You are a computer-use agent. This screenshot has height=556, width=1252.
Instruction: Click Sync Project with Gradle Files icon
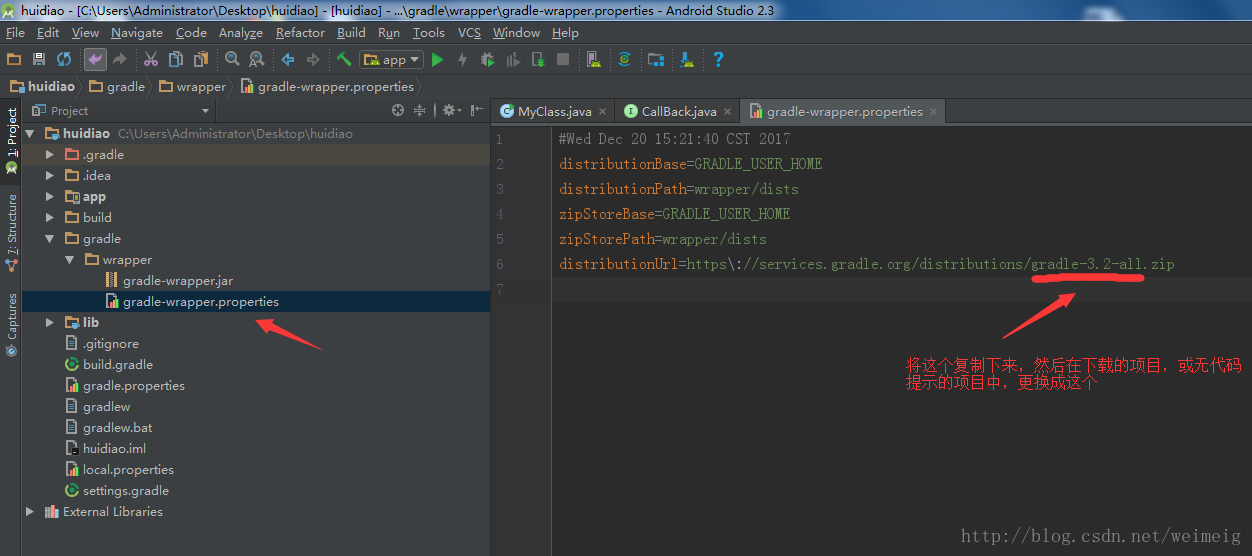click(x=625, y=60)
